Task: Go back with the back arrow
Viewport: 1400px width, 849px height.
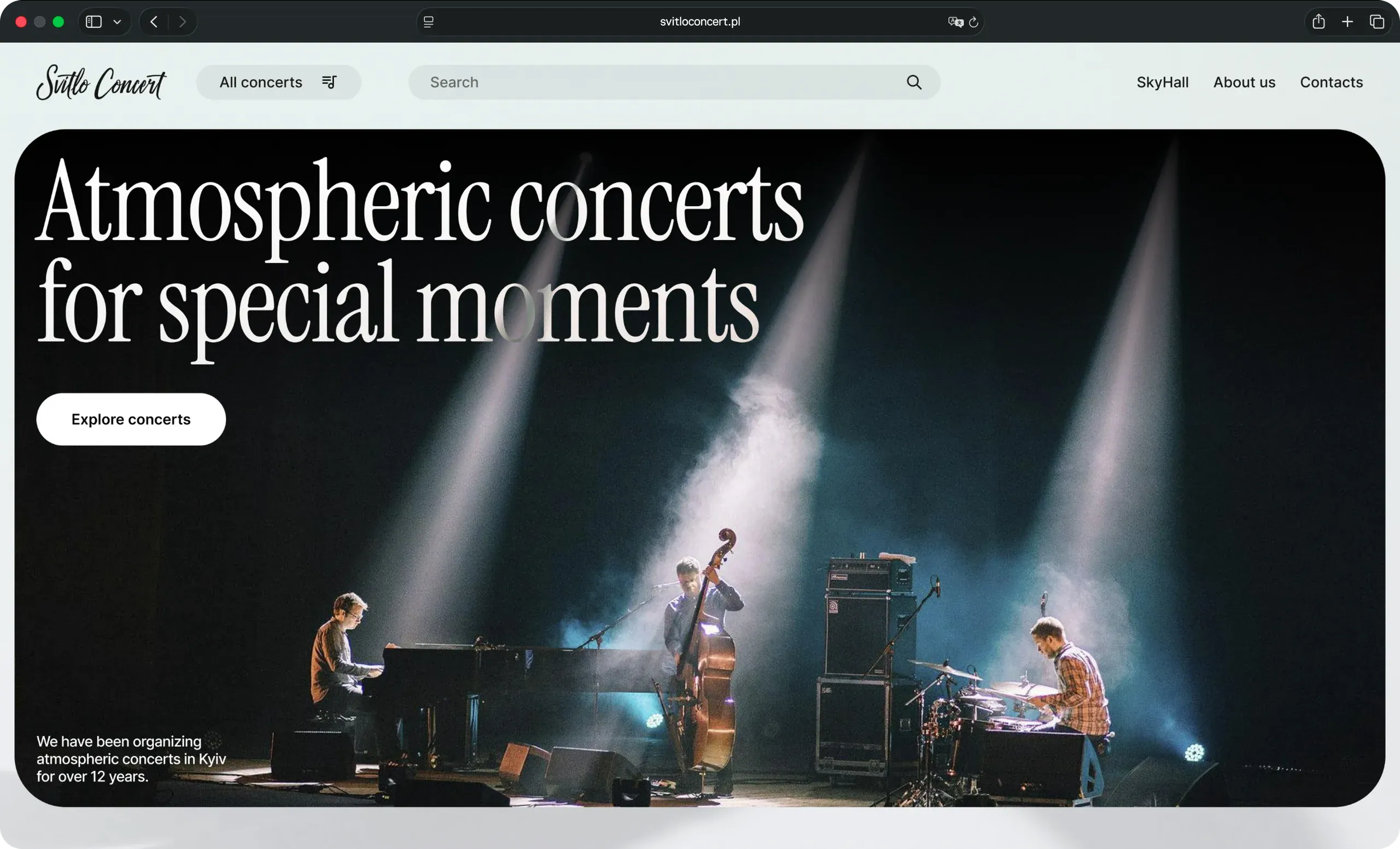Action: (154, 21)
